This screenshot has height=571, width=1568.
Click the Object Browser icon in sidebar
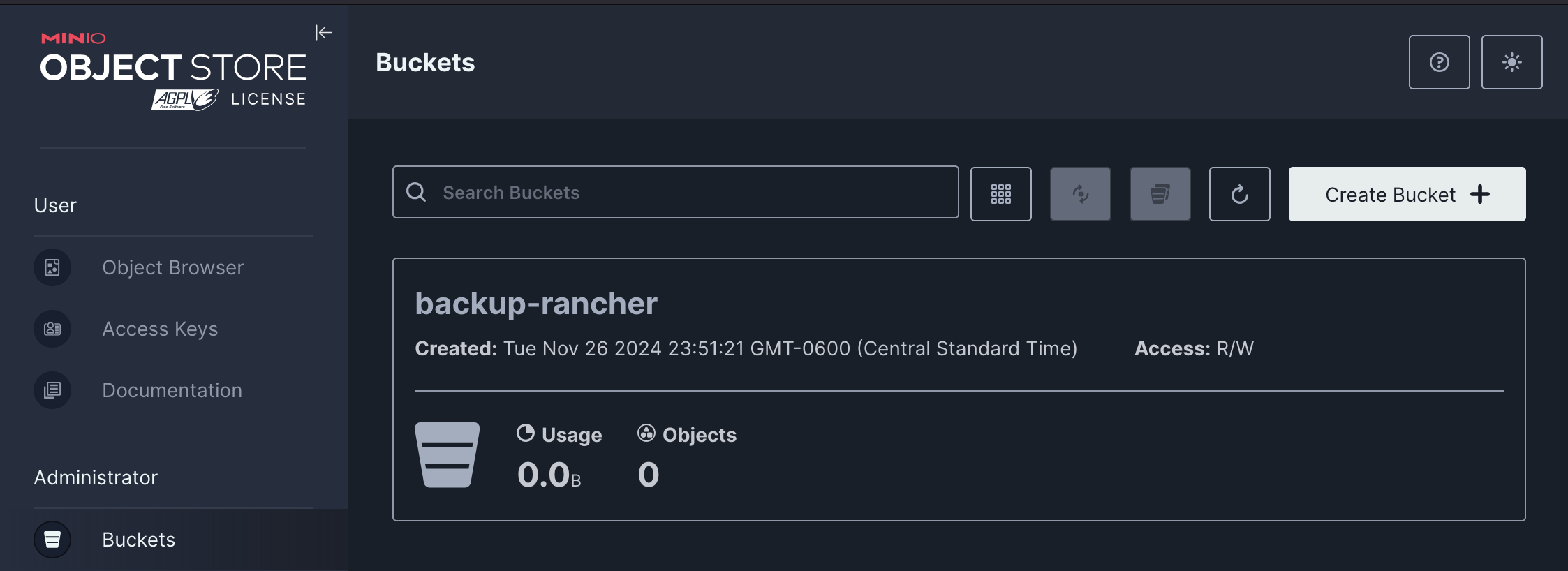[x=52, y=267]
